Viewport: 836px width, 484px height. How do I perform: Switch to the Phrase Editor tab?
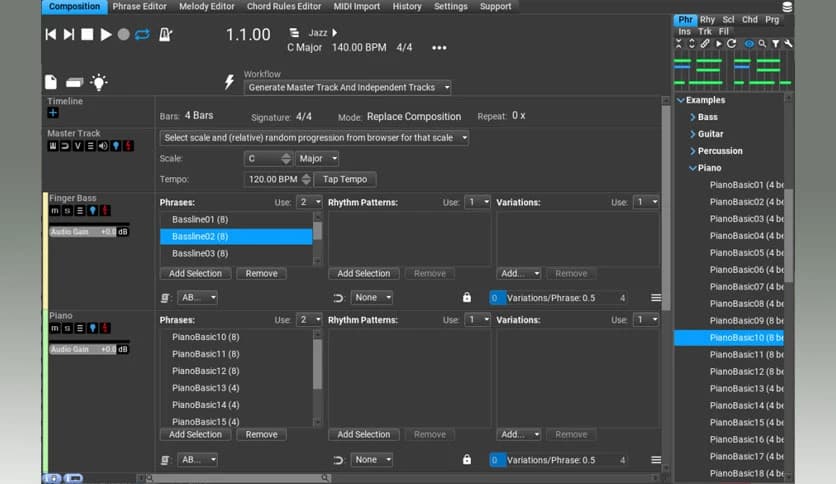[x=139, y=6]
